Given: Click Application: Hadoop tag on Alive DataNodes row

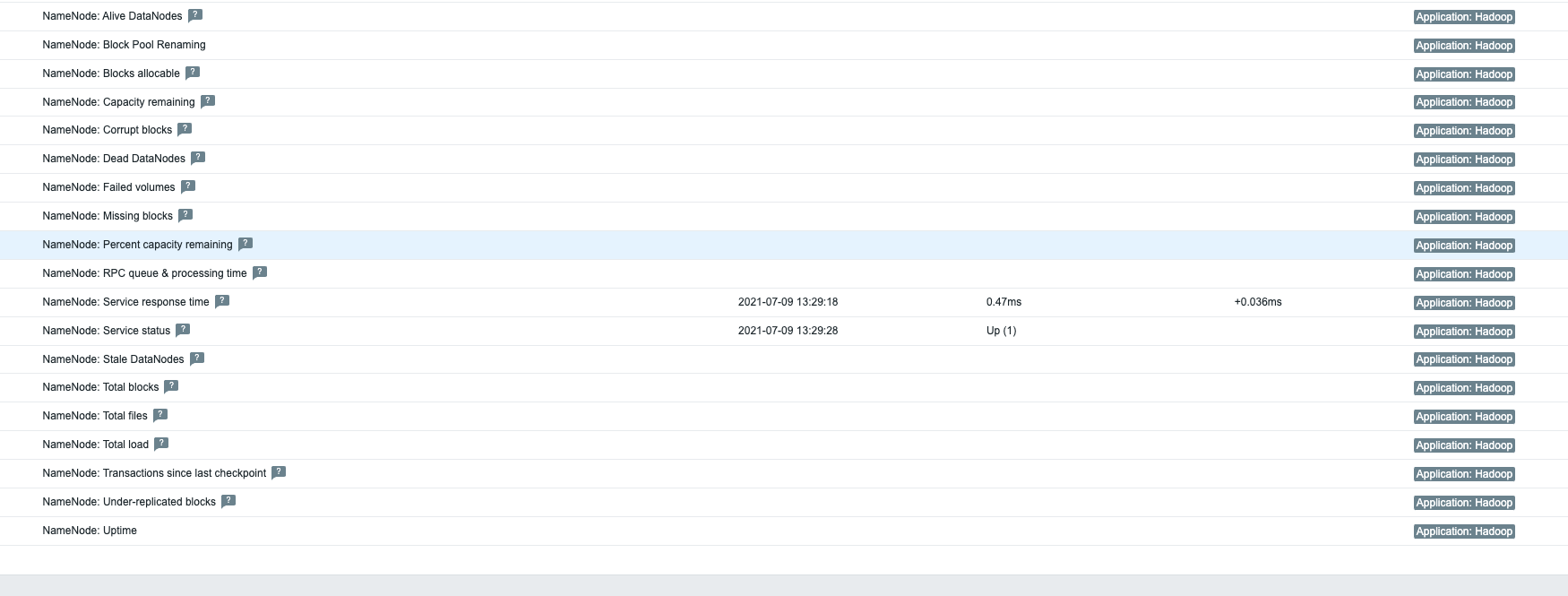Looking at the screenshot, I should [1464, 17].
